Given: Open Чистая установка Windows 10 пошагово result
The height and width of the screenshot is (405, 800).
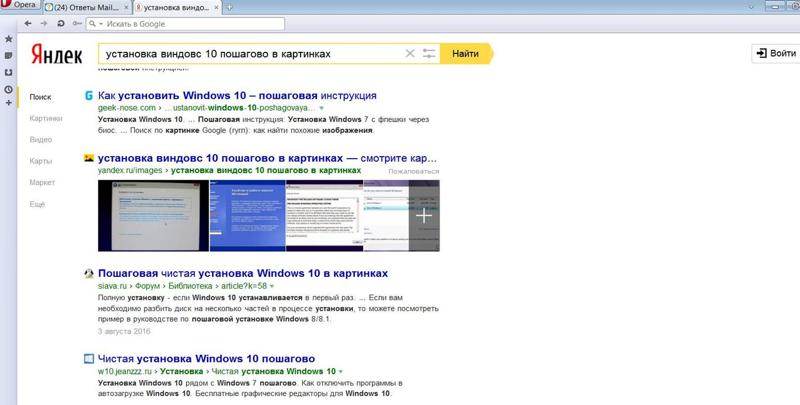Looking at the screenshot, I should point(206,359).
